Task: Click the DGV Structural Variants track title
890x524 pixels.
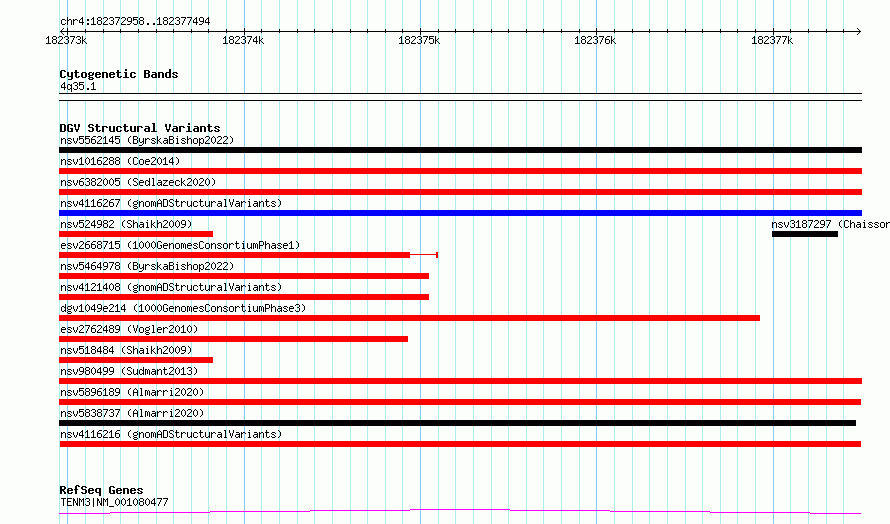Action: [140, 128]
